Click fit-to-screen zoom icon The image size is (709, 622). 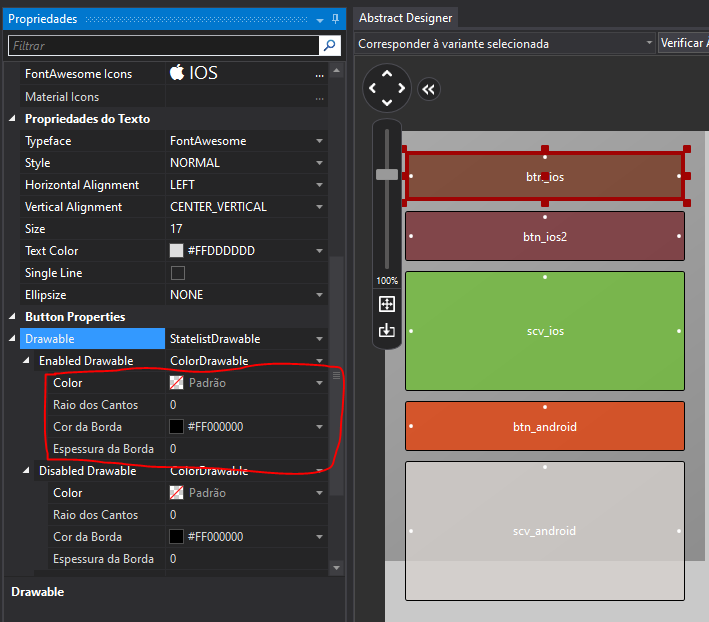pyautogui.click(x=387, y=304)
